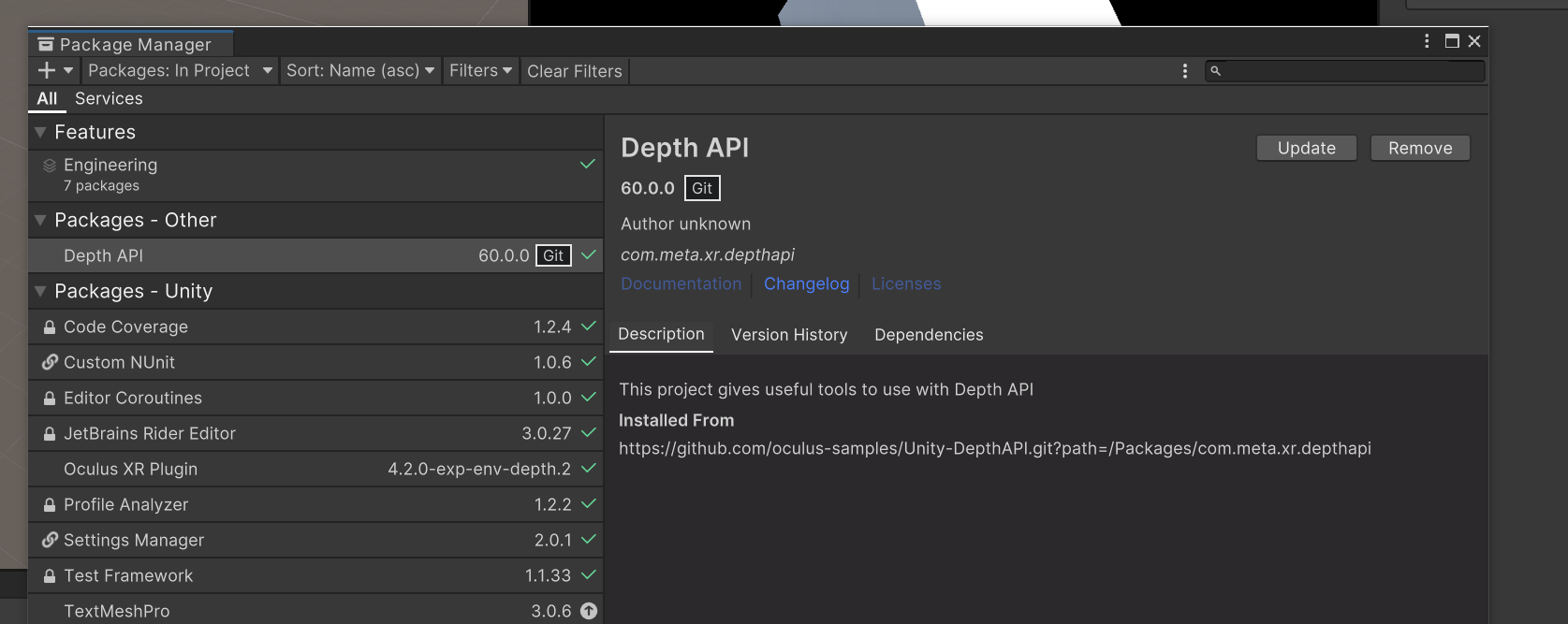
Task: Switch to the All tab
Action: tap(47, 98)
